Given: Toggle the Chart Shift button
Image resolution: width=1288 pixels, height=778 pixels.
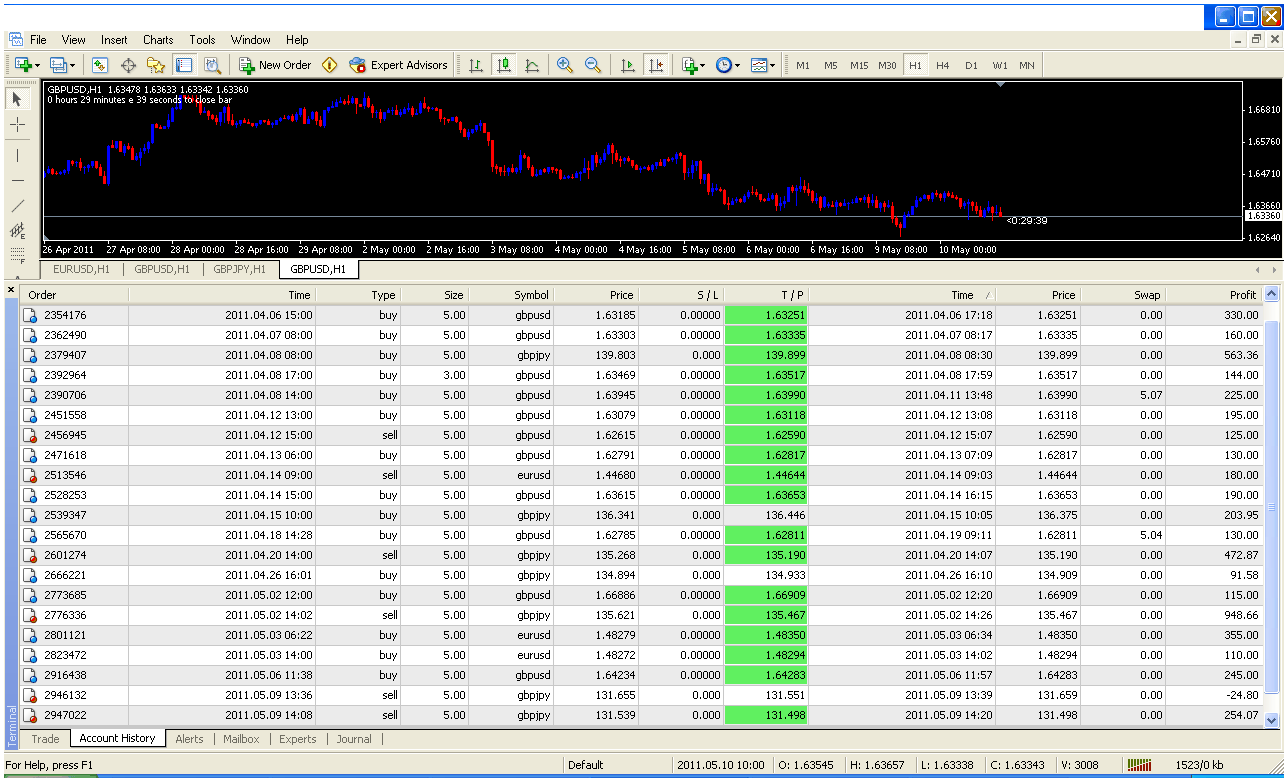Looking at the screenshot, I should [x=656, y=65].
